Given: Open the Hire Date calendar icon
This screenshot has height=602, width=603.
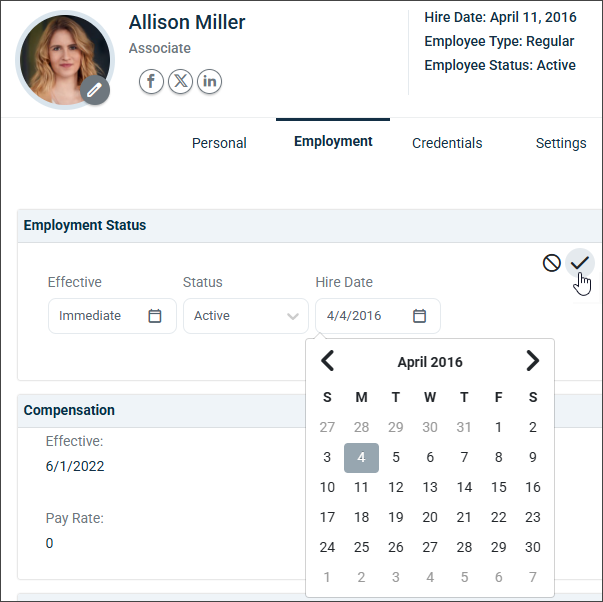Looking at the screenshot, I should (419, 316).
